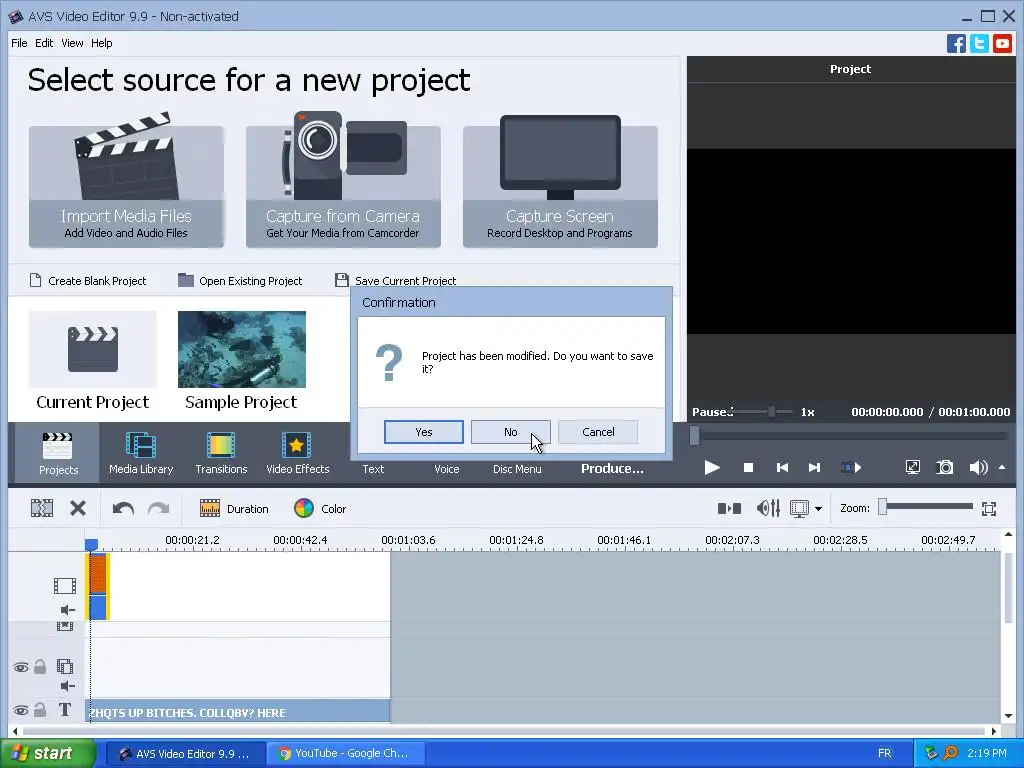This screenshot has width=1024, height=768.
Task: Click the redo arrow
Action: pyautogui.click(x=159, y=508)
